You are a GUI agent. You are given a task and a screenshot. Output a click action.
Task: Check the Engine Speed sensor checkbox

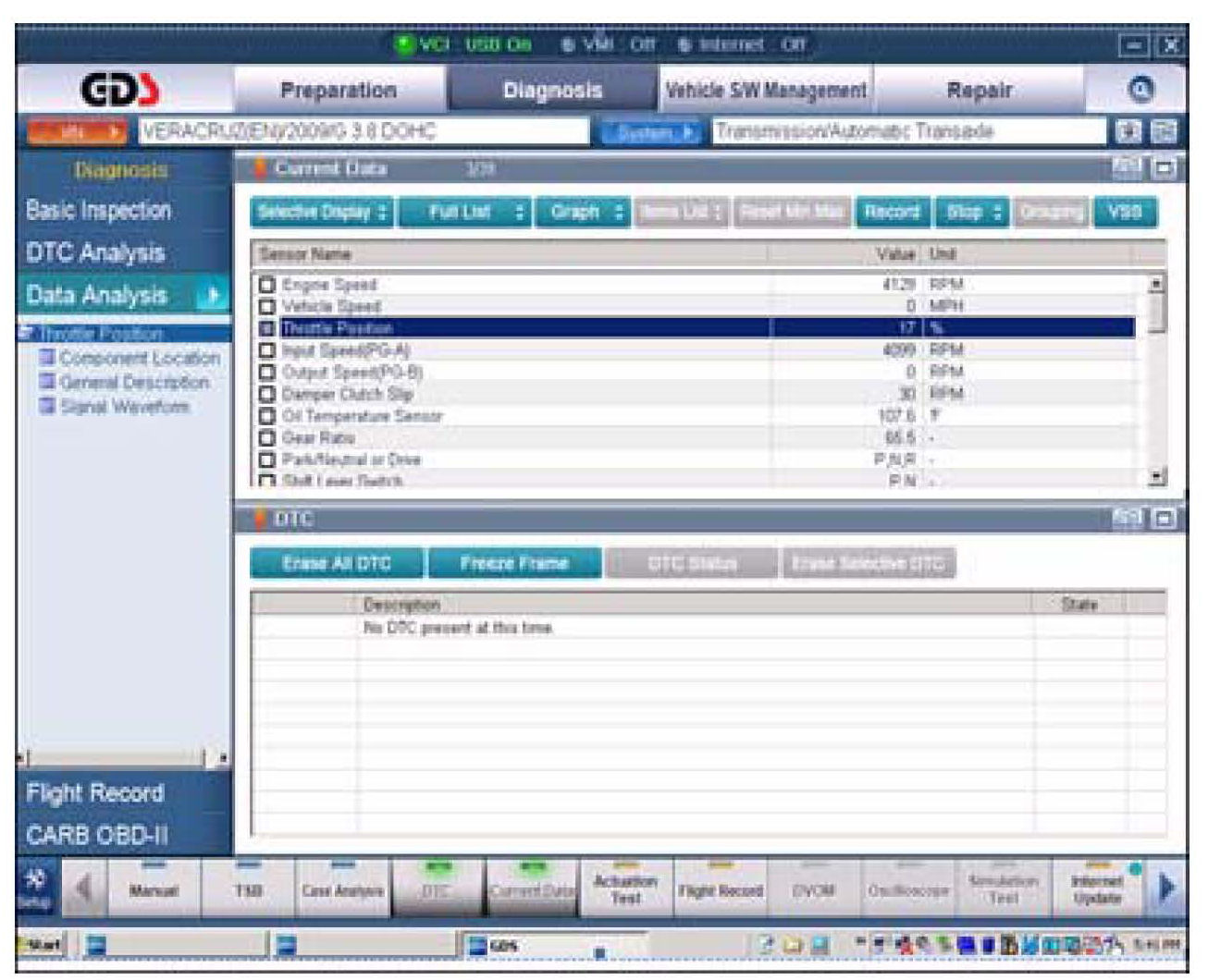(267, 285)
